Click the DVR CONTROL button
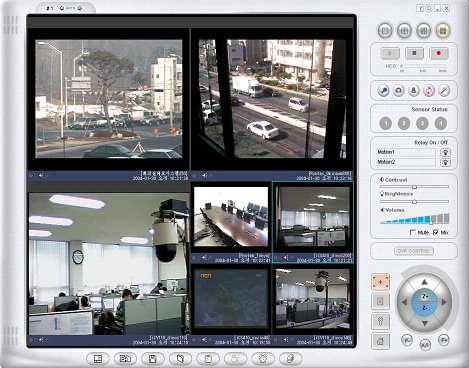Viewport: 469px width, 368px height. 414,251
